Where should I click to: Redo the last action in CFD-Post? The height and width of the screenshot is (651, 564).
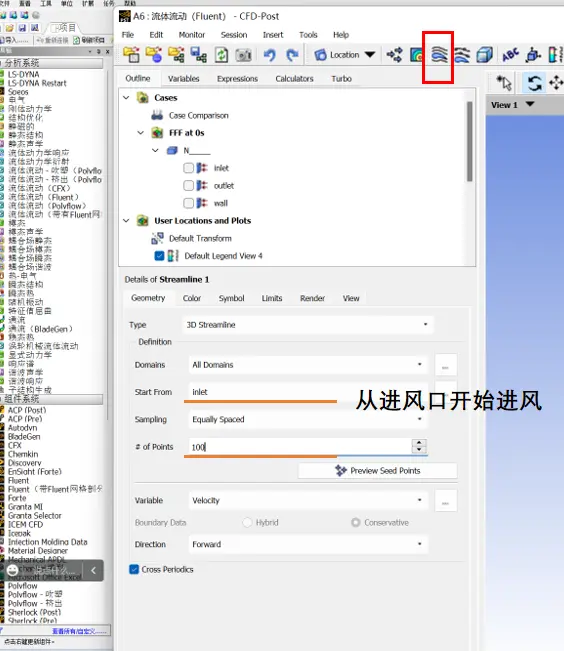292,55
